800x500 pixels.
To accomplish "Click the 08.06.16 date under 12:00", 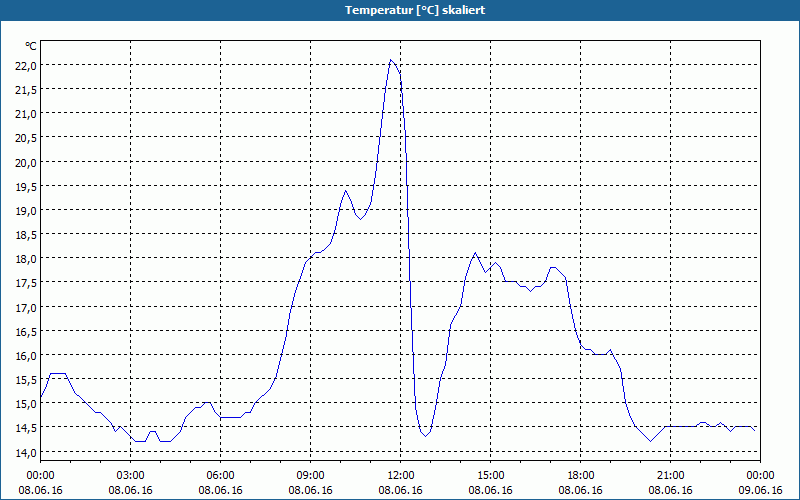I will tap(401, 490).
